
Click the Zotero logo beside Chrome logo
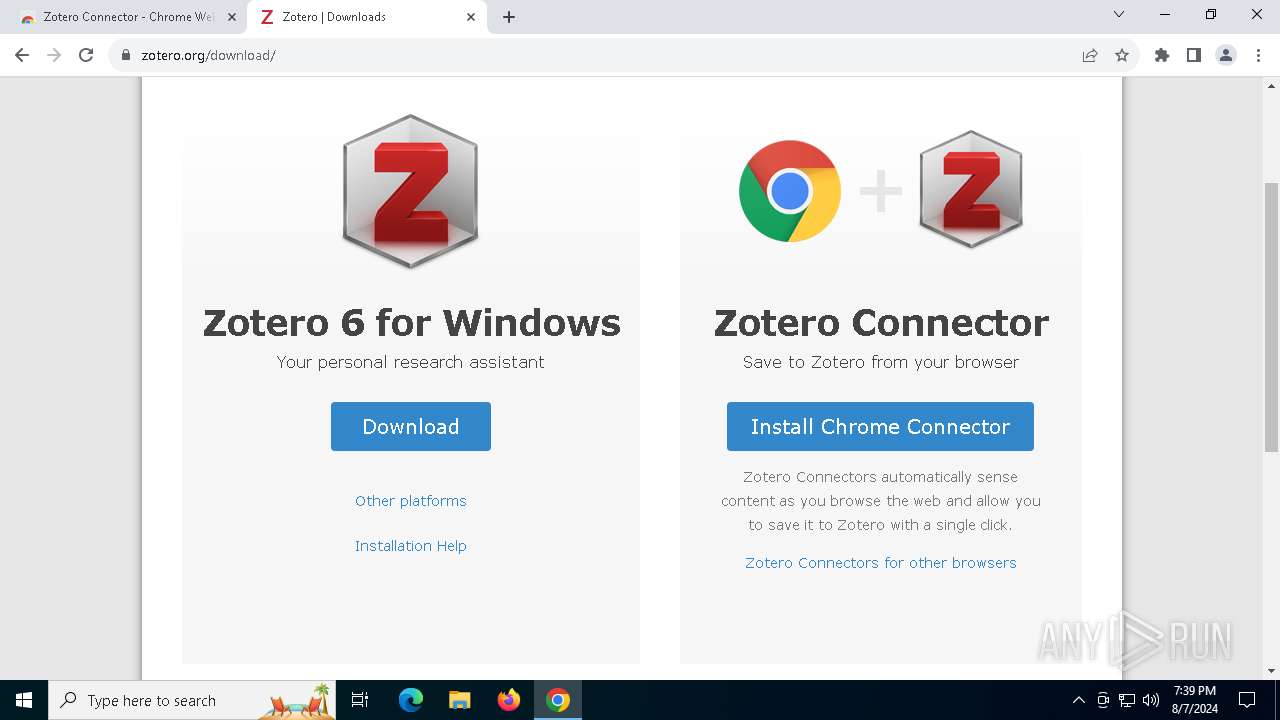[971, 190]
